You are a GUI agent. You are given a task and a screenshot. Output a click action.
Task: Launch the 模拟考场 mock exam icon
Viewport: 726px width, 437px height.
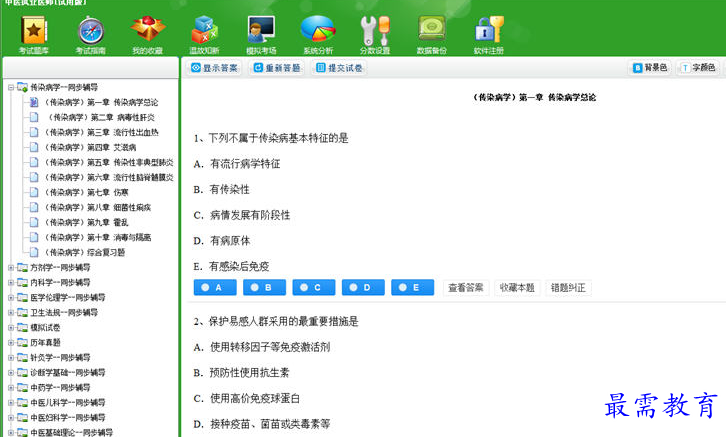(x=261, y=31)
